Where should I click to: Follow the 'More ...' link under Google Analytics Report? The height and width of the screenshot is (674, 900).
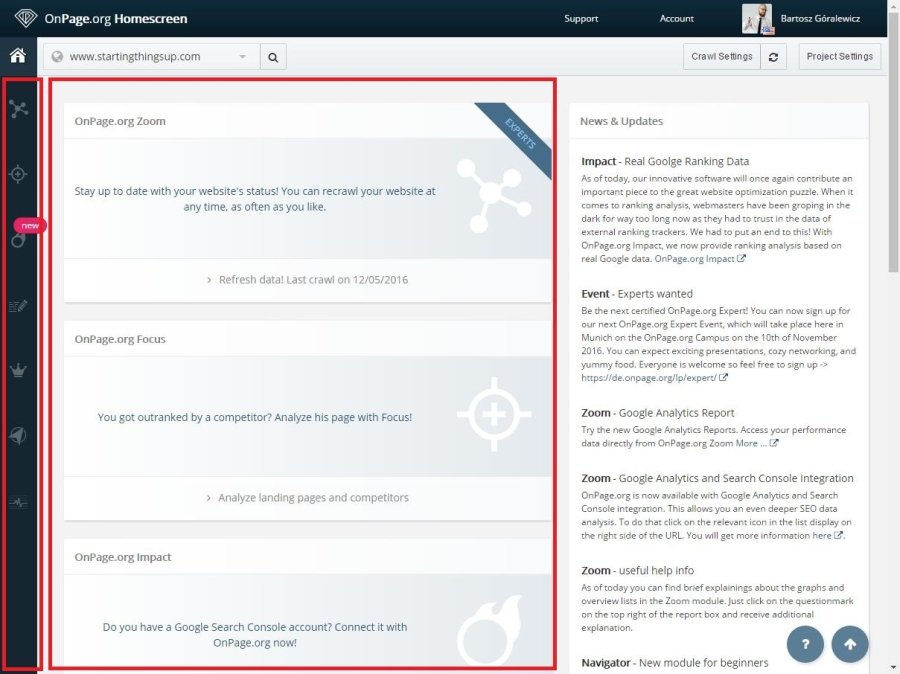click(x=751, y=443)
